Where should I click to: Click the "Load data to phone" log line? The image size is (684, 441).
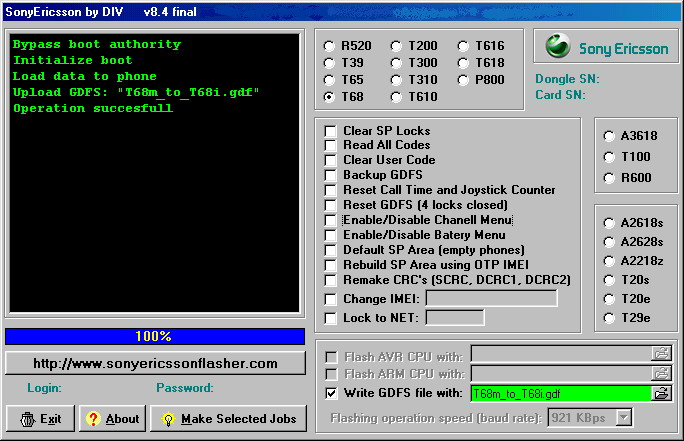coord(85,76)
